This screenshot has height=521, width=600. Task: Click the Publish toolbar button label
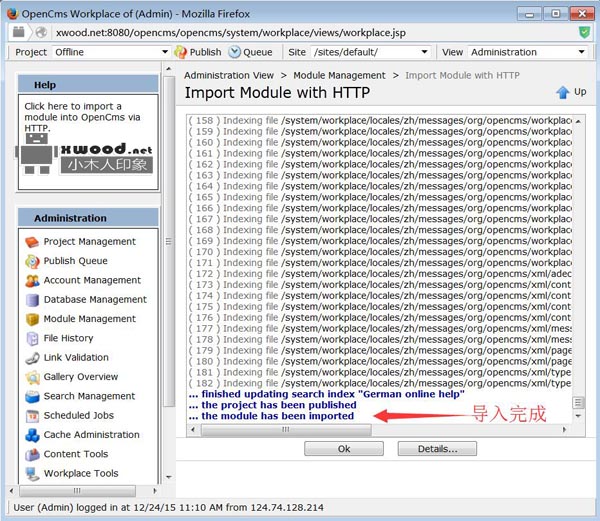(x=205, y=52)
